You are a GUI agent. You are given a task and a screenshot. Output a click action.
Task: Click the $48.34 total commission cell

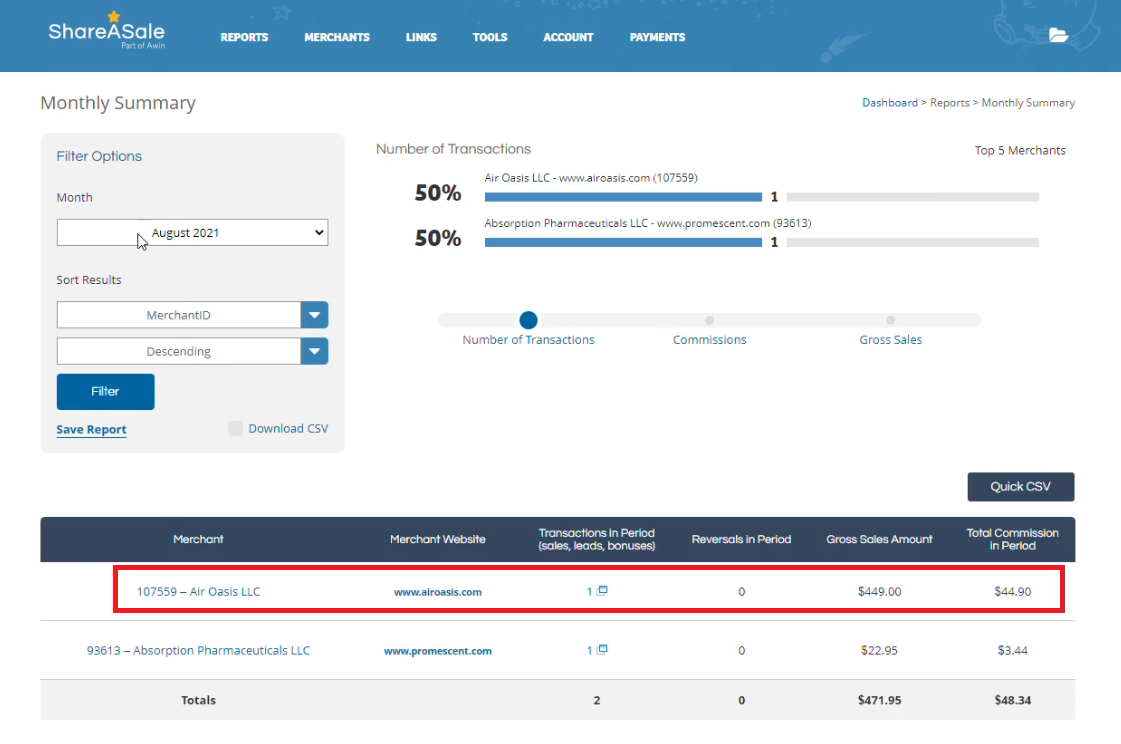tap(1012, 700)
